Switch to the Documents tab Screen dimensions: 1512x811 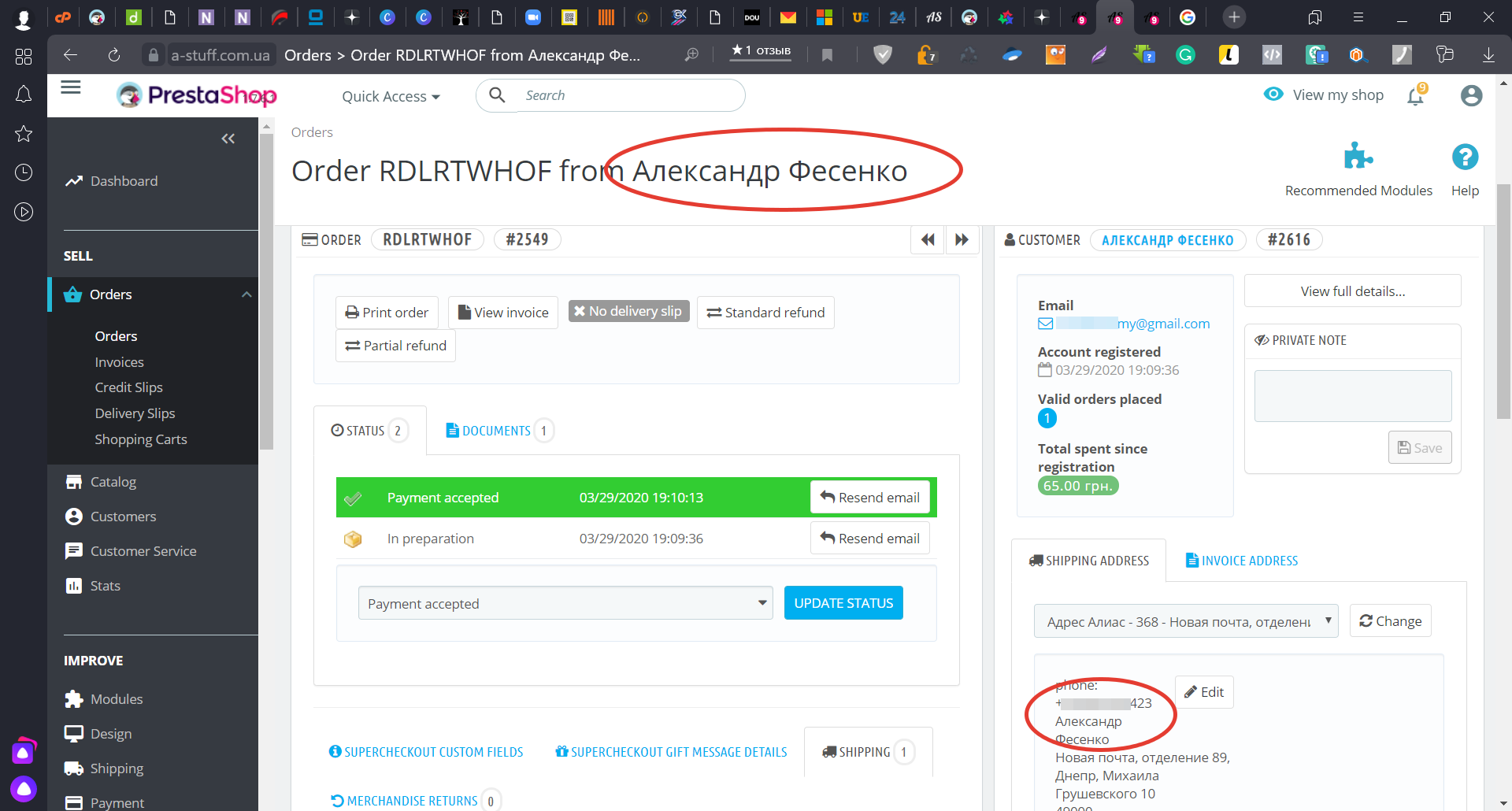click(x=499, y=431)
